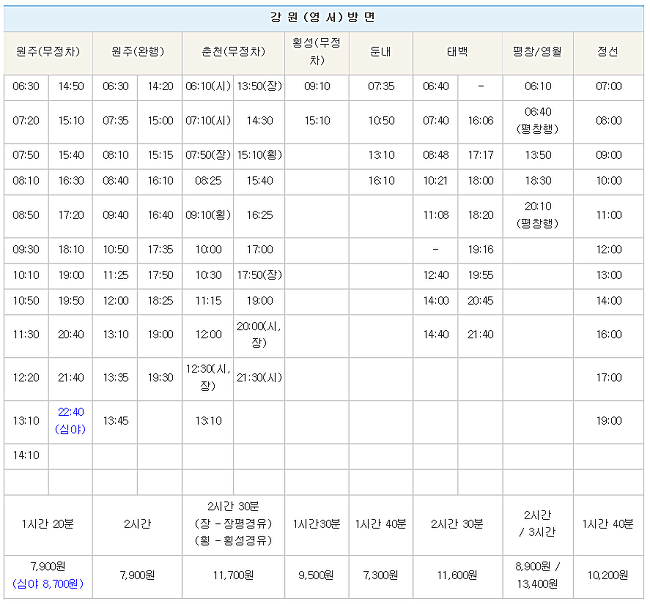Screen dimensions: 650x604
Task: Click the 12:30(시, 장) departure cell
Action: [x=208, y=378]
